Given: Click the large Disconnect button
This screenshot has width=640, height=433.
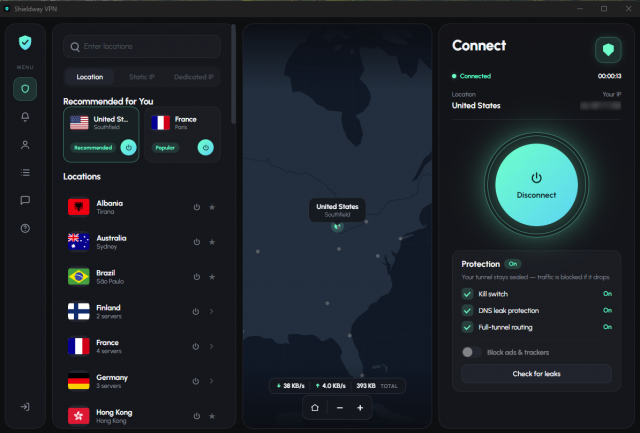Looking at the screenshot, I should tap(536, 185).
